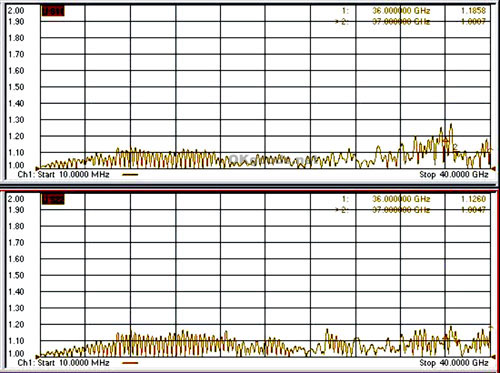Select lower plot's marker 1 readout, 1.1260

[x=473, y=199]
